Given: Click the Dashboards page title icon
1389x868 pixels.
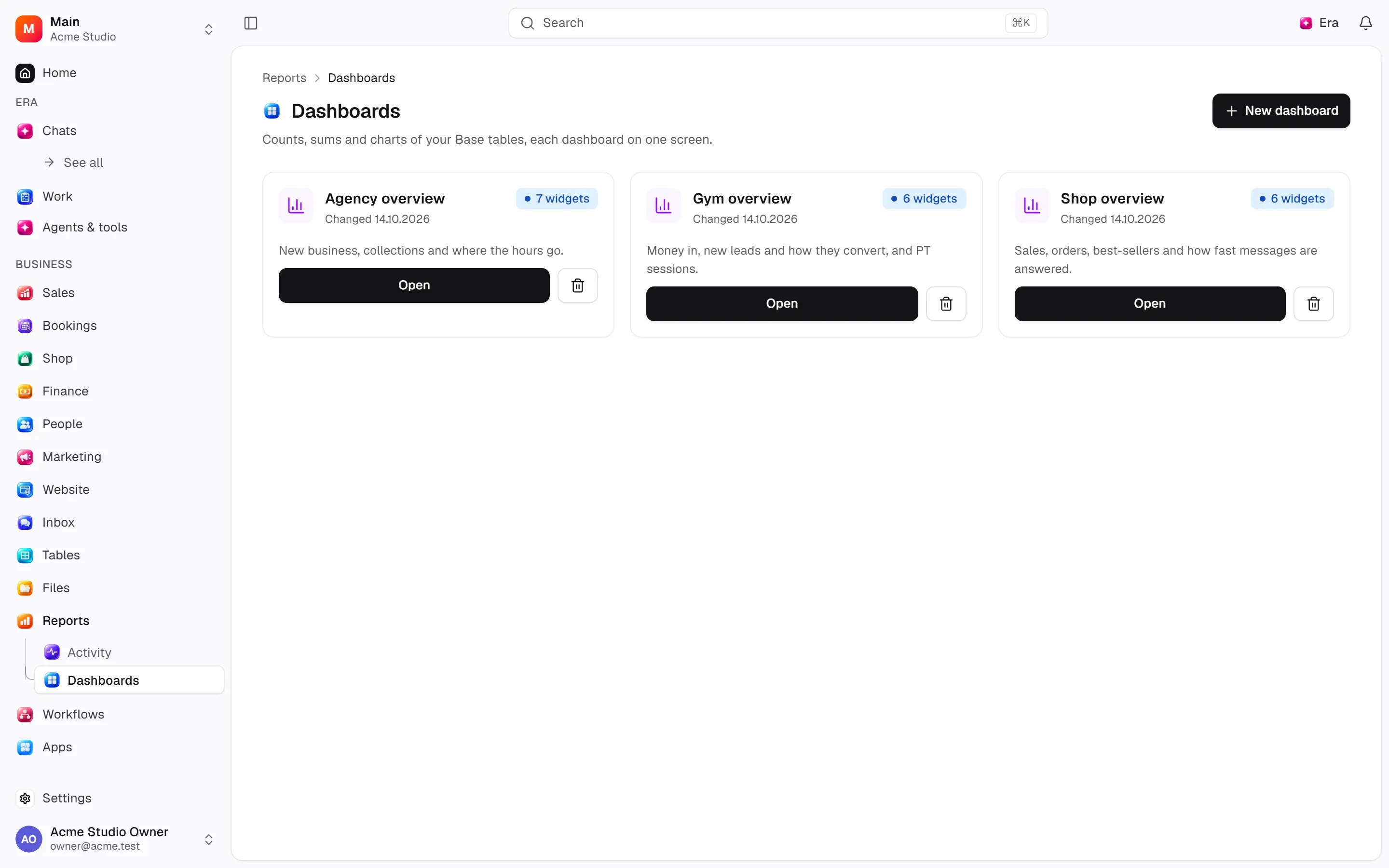Looking at the screenshot, I should tap(272, 111).
